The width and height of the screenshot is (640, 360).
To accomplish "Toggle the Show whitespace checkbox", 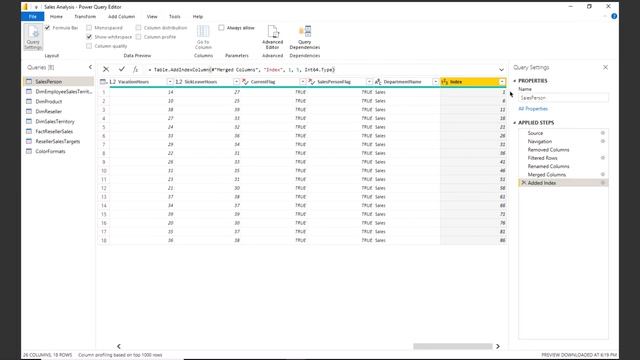I will [x=89, y=37].
